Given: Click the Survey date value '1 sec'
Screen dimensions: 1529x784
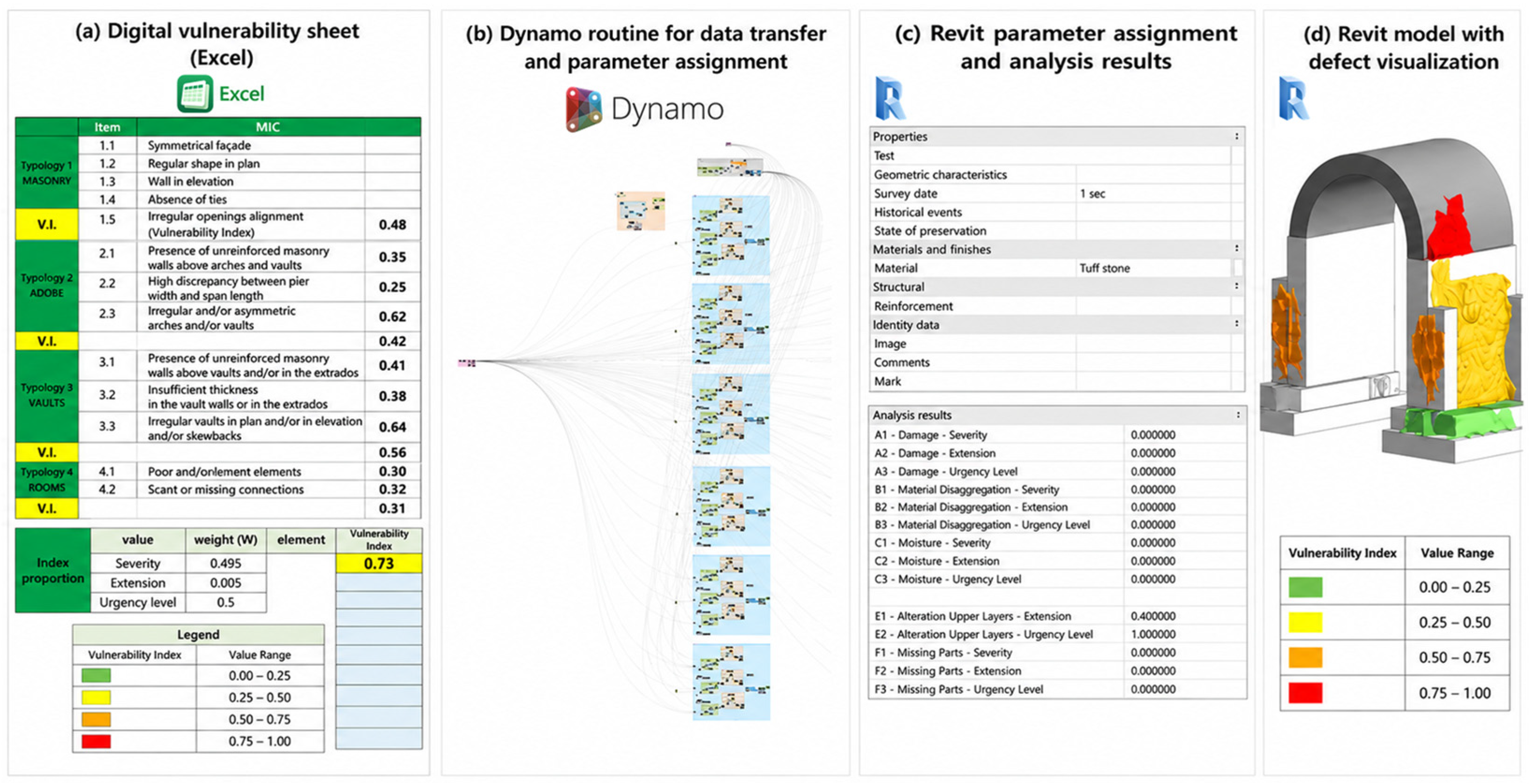Looking at the screenshot, I should 1153,194.
